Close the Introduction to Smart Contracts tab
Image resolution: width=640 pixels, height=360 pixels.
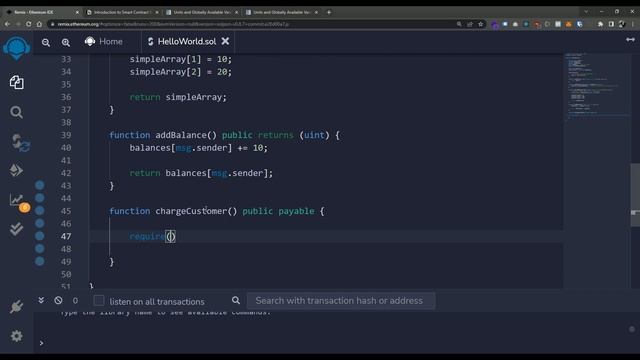pos(157,12)
